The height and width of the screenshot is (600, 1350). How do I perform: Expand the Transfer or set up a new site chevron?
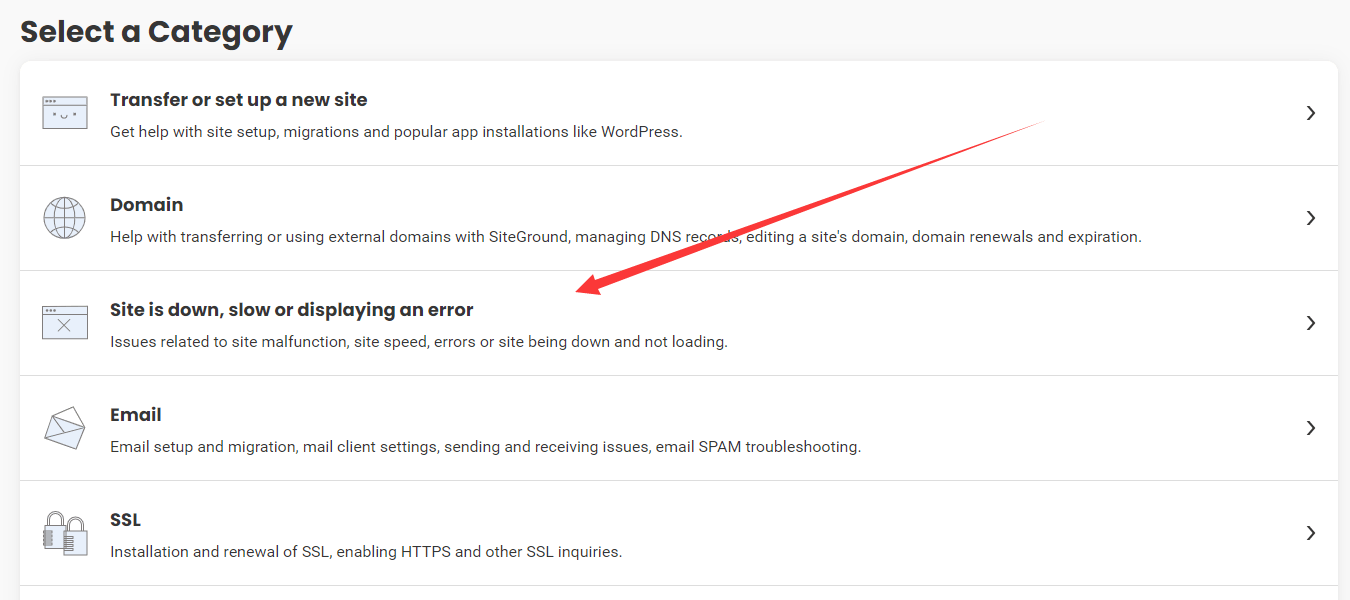click(x=1310, y=114)
